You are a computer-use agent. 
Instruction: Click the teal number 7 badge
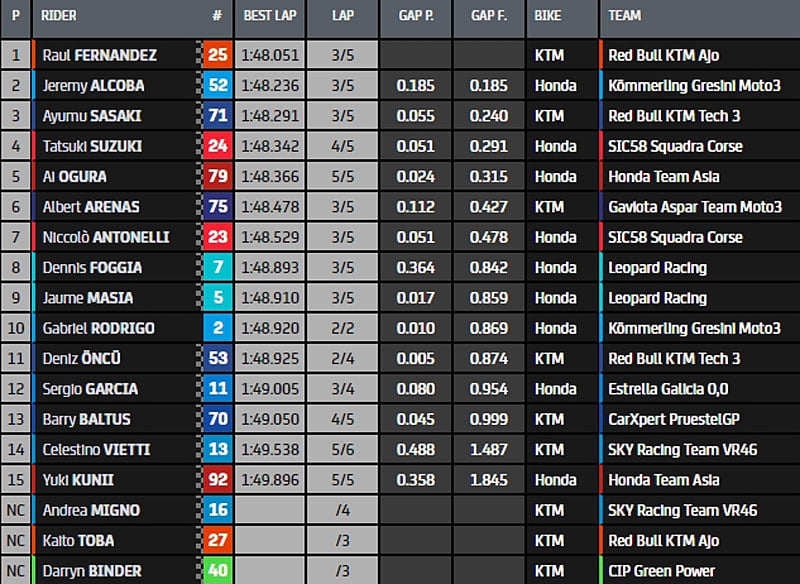[218, 268]
